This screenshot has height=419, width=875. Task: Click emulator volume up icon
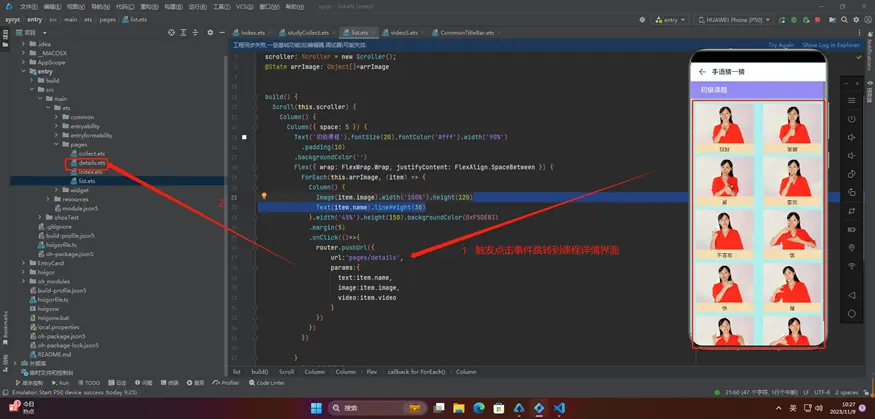point(852,137)
